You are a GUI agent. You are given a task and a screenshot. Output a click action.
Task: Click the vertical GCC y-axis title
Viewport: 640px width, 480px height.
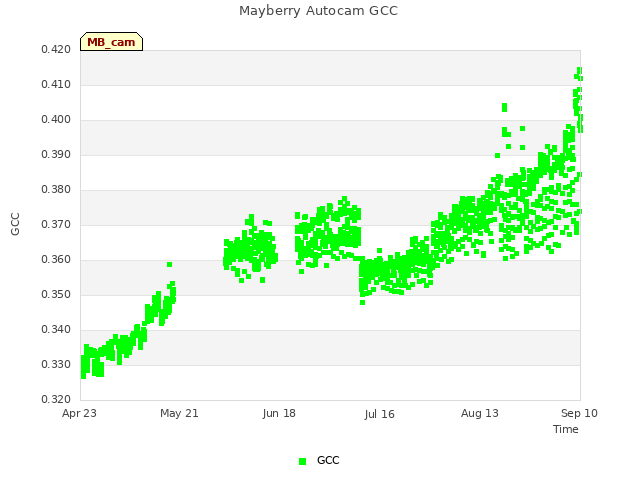point(15,224)
